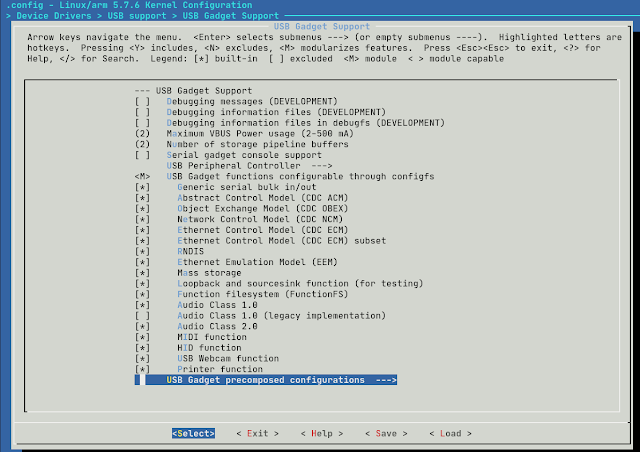Image resolution: width=640 pixels, height=452 pixels.
Task: Enable Serial gadget console support
Action: (143, 155)
